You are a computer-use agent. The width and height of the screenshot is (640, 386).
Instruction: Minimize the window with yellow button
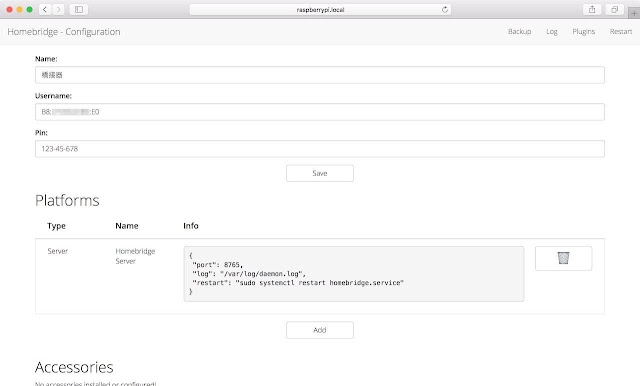(19, 9)
